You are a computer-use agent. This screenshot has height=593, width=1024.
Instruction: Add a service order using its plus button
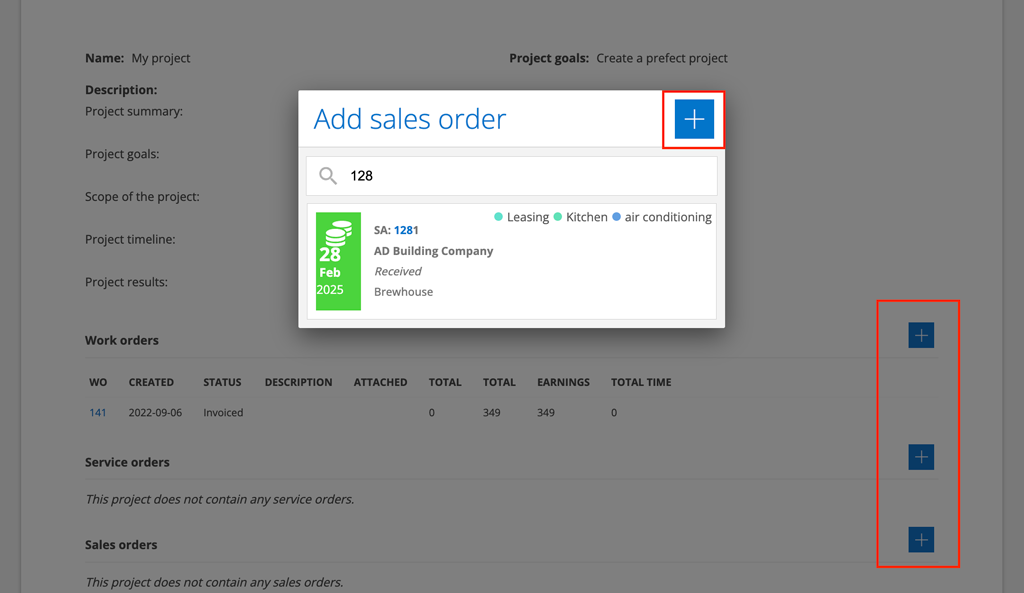(921, 457)
